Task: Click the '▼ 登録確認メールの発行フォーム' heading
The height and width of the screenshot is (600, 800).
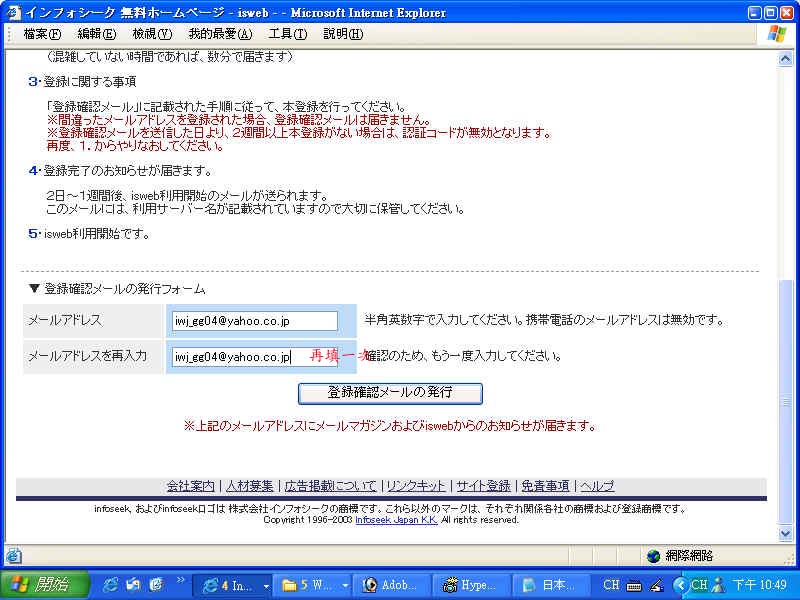Action: [x=117, y=289]
